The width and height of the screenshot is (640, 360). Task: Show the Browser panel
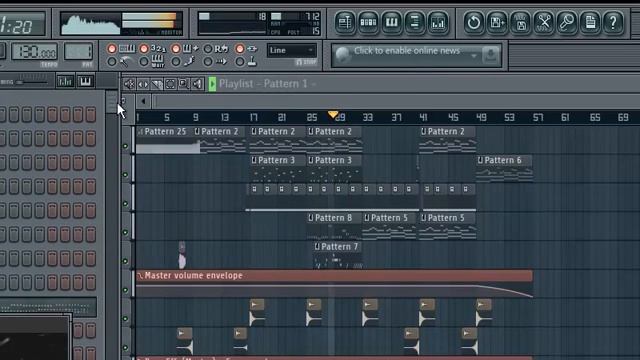(x=415, y=22)
